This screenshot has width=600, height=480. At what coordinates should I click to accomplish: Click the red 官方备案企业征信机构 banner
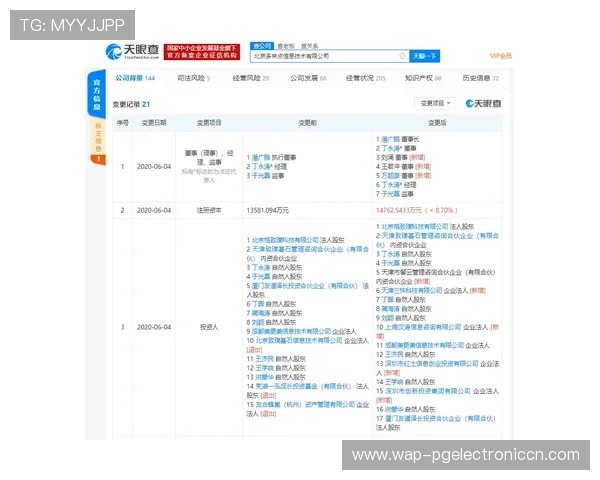pyautogui.click(x=202, y=52)
